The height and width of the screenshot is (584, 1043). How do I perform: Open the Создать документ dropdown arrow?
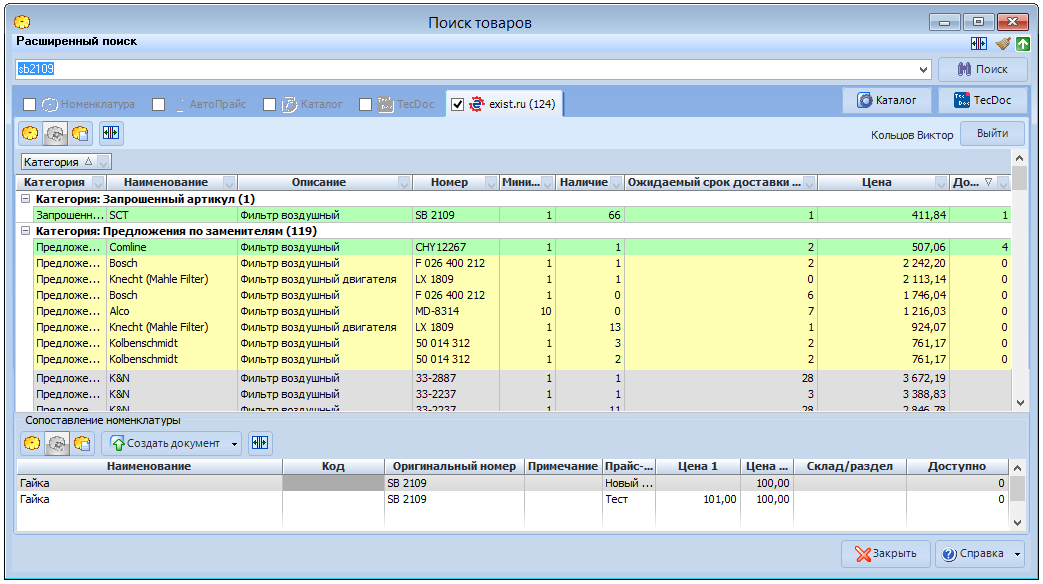(234, 444)
